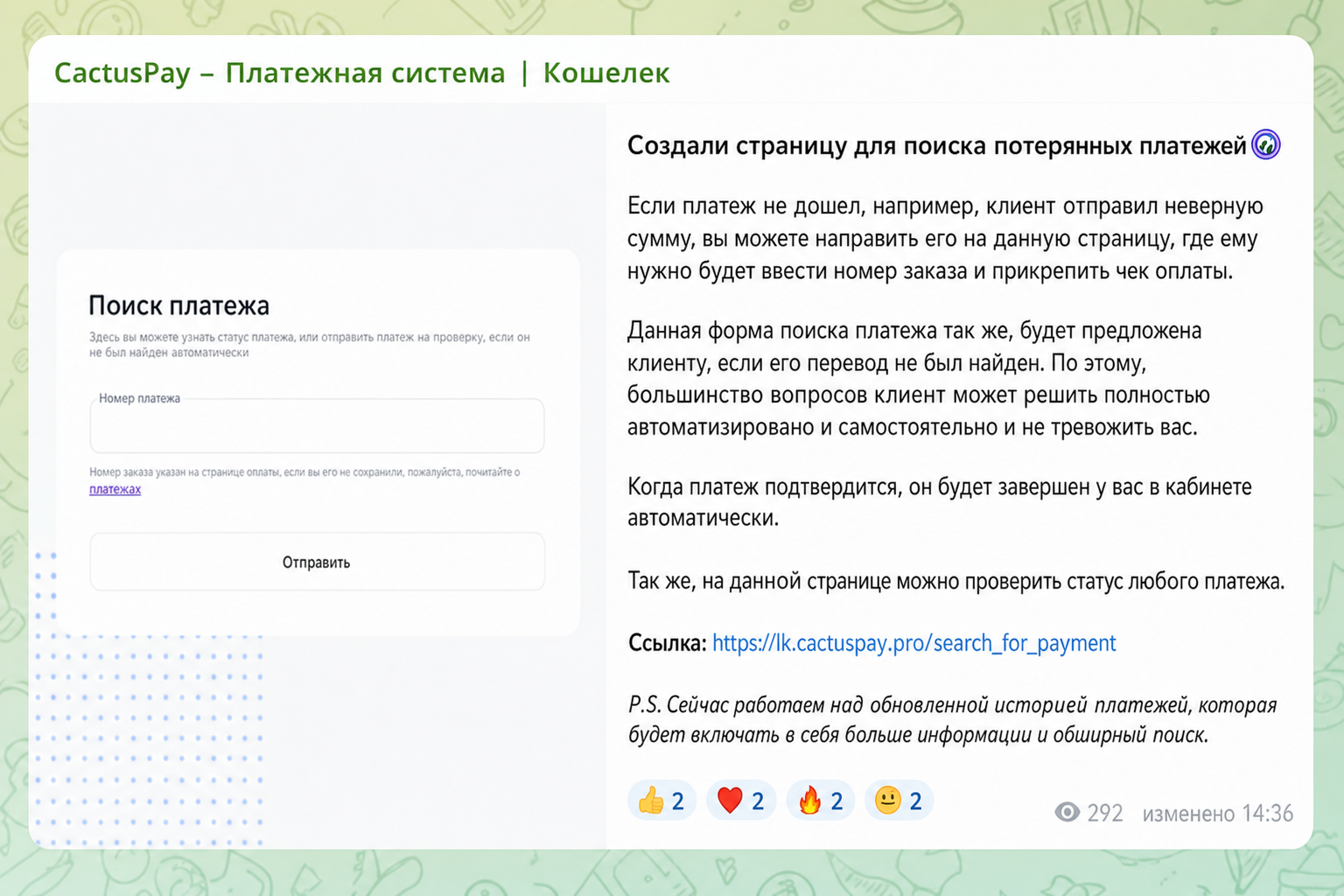The image size is (1344, 896).
Task: Click the 'изменено 14:36' timestamp
Action: pyautogui.click(x=1217, y=814)
